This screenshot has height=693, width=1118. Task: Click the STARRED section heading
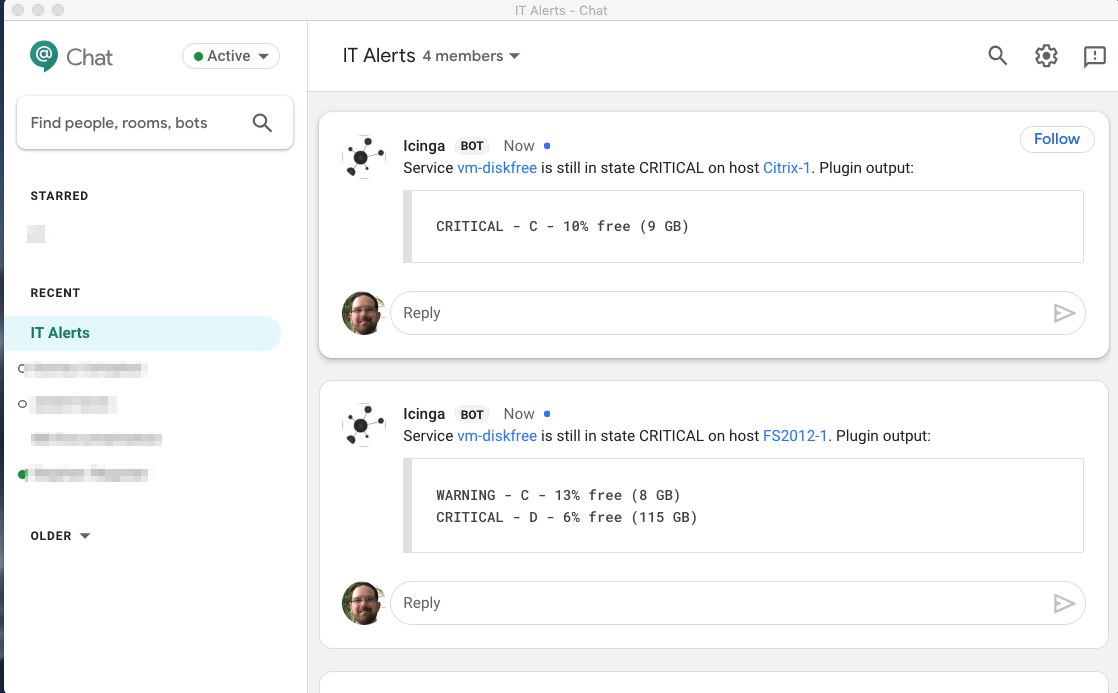point(59,195)
